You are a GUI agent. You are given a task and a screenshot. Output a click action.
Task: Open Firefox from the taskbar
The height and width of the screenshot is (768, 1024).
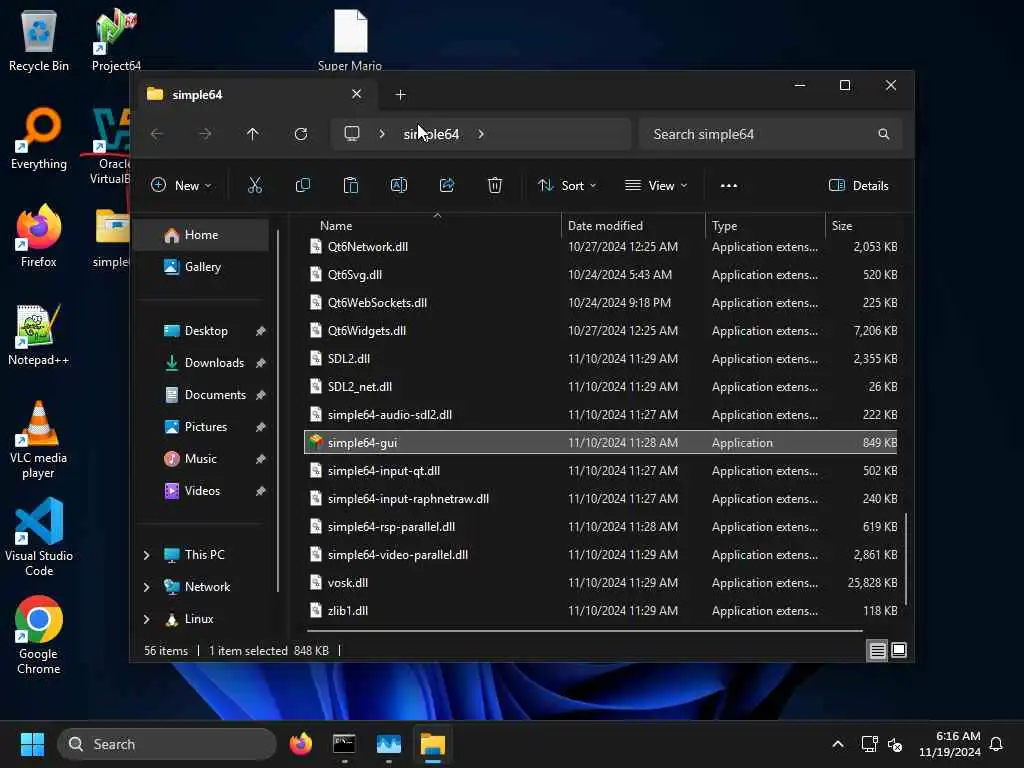point(300,744)
